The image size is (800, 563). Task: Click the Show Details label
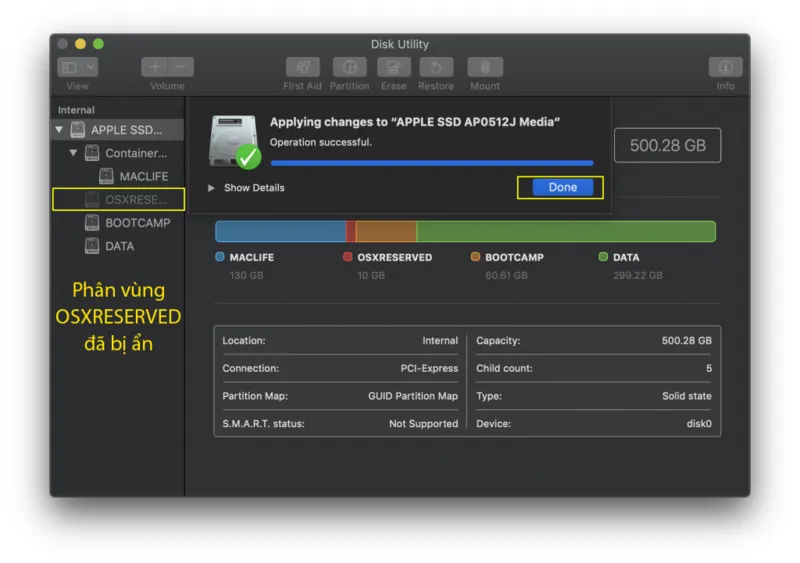254,188
